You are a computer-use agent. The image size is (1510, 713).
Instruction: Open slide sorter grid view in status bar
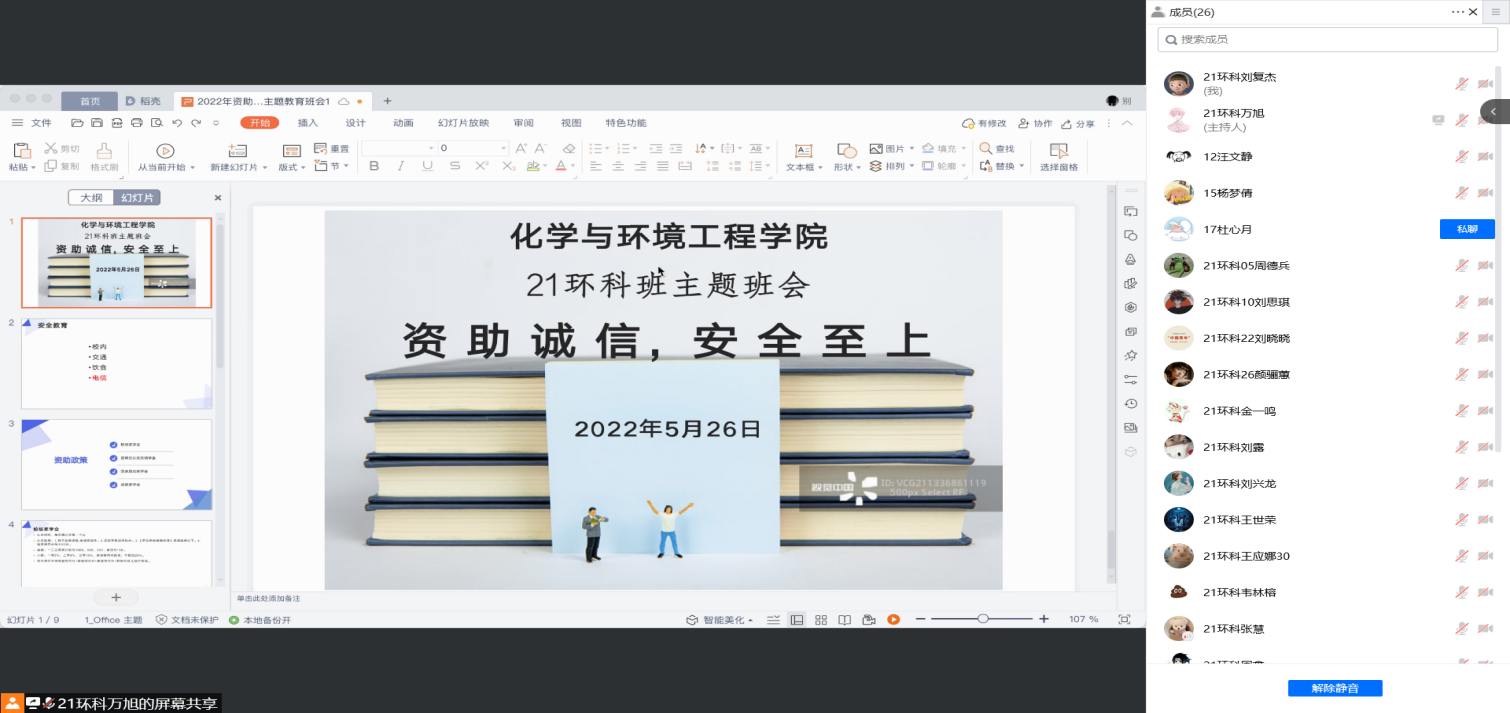[x=821, y=620]
